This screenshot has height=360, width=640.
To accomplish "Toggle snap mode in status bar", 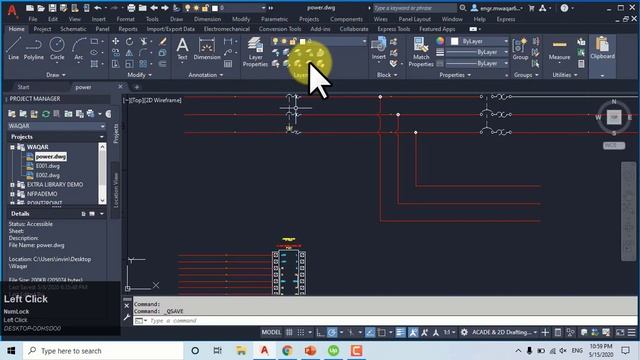I will click(301, 333).
